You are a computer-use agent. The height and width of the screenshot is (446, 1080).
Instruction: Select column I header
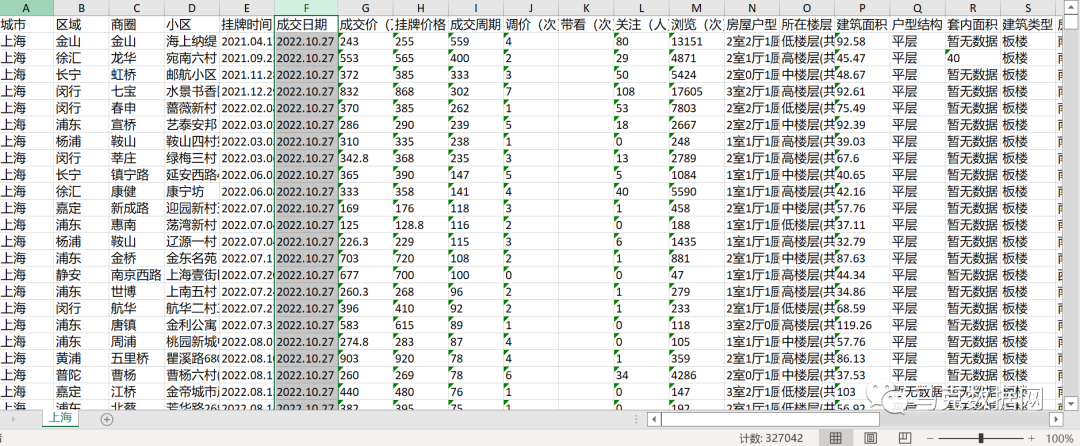click(x=475, y=8)
